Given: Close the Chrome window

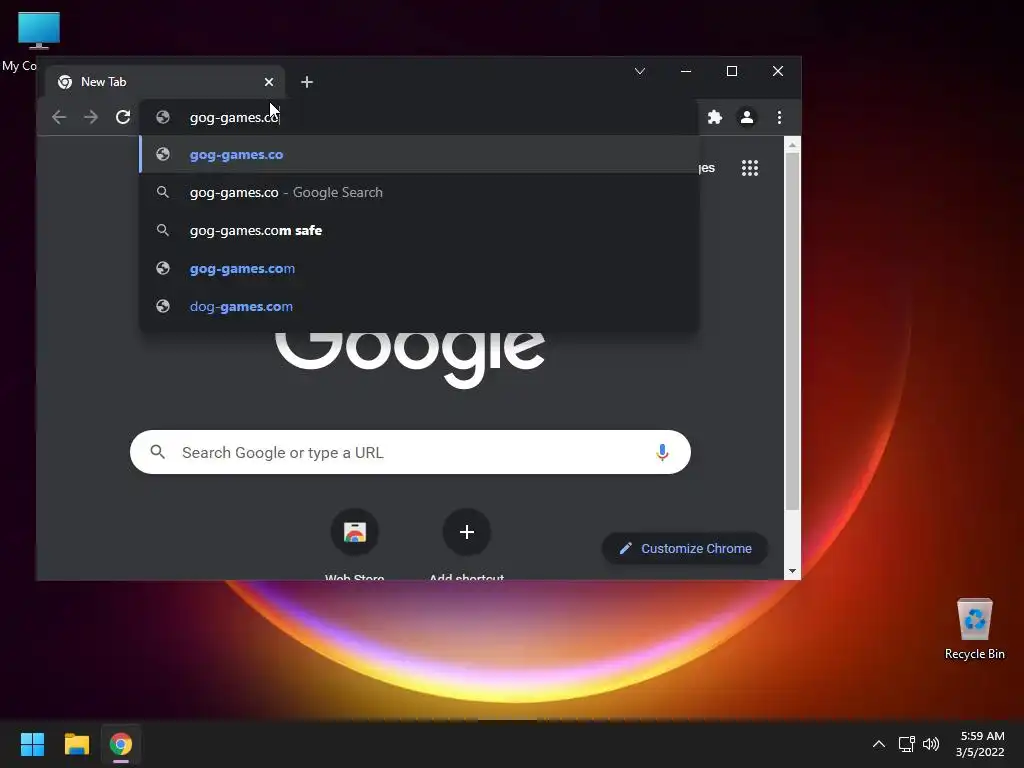Looking at the screenshot, I should 778,71.
